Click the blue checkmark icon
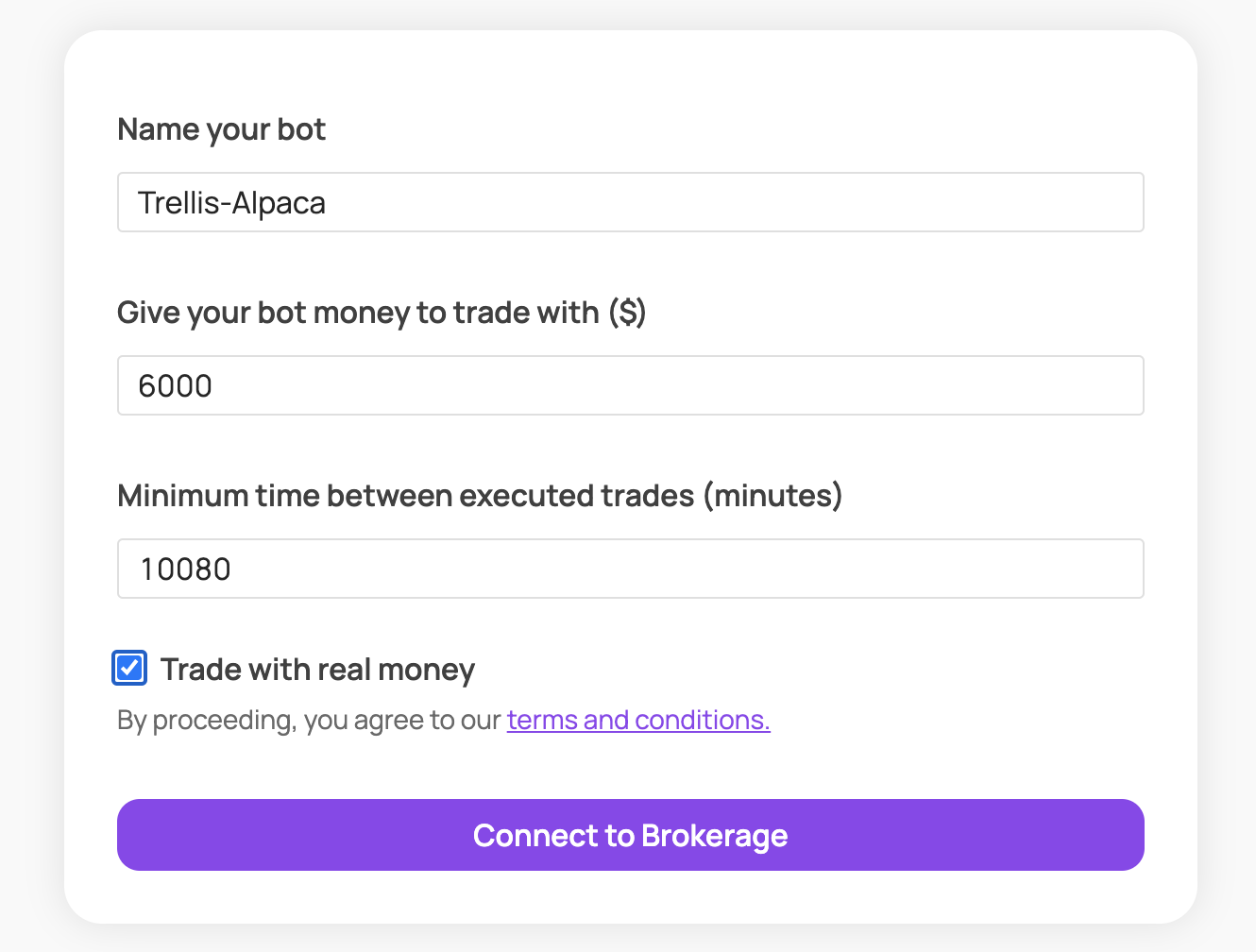This screenshot has height=952, width=1256. [129, 668]
